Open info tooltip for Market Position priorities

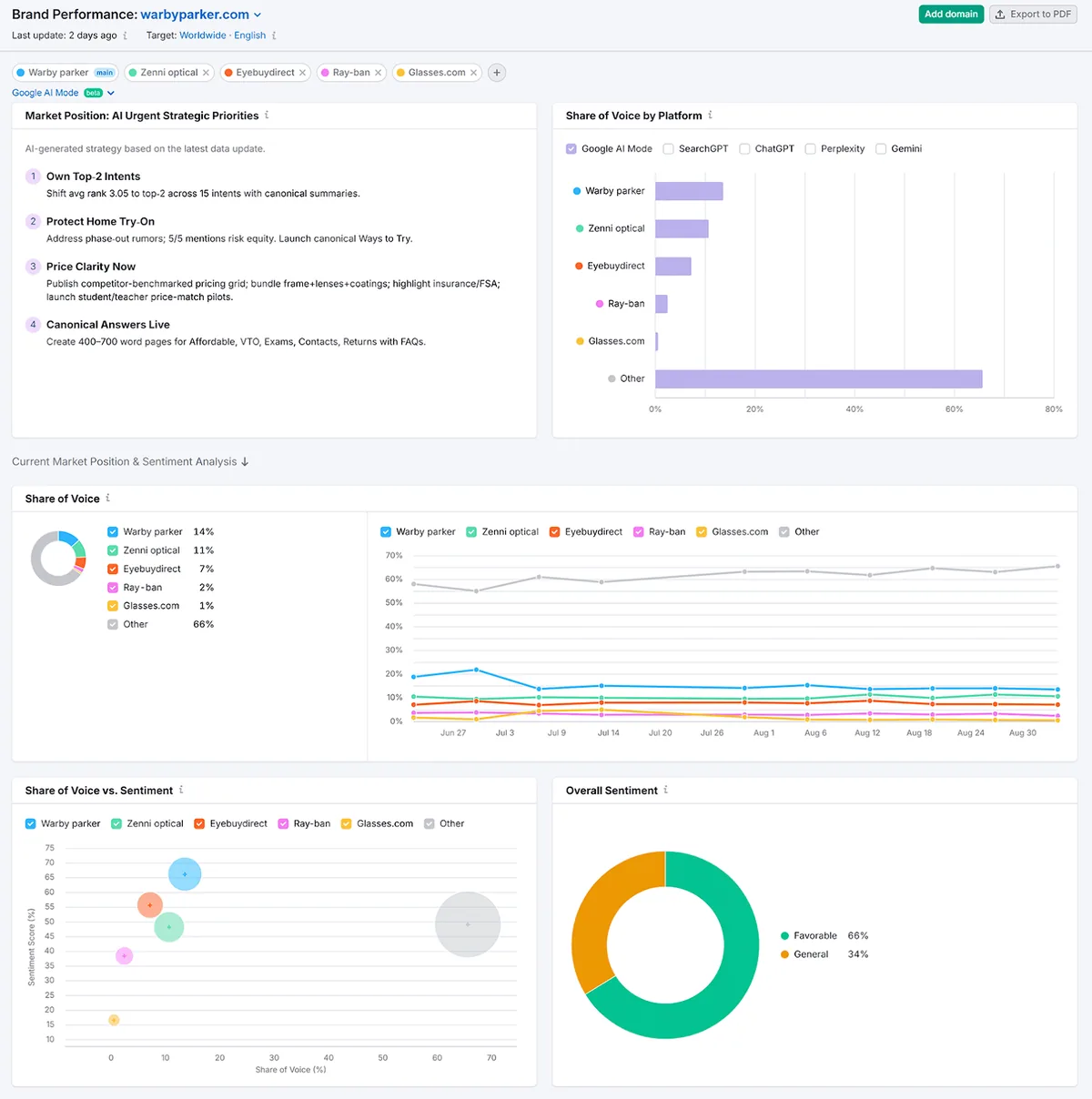267,116
